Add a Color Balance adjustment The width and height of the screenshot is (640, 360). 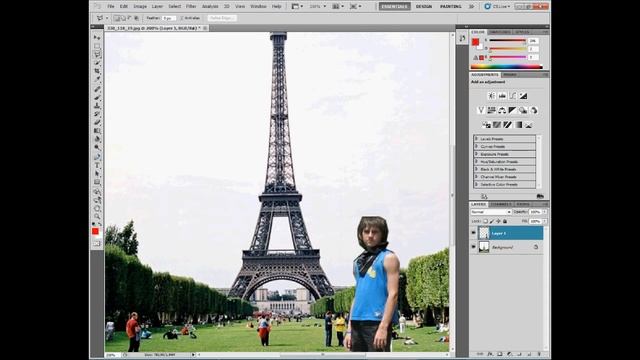pyautogui.click(x=502, y=110)
